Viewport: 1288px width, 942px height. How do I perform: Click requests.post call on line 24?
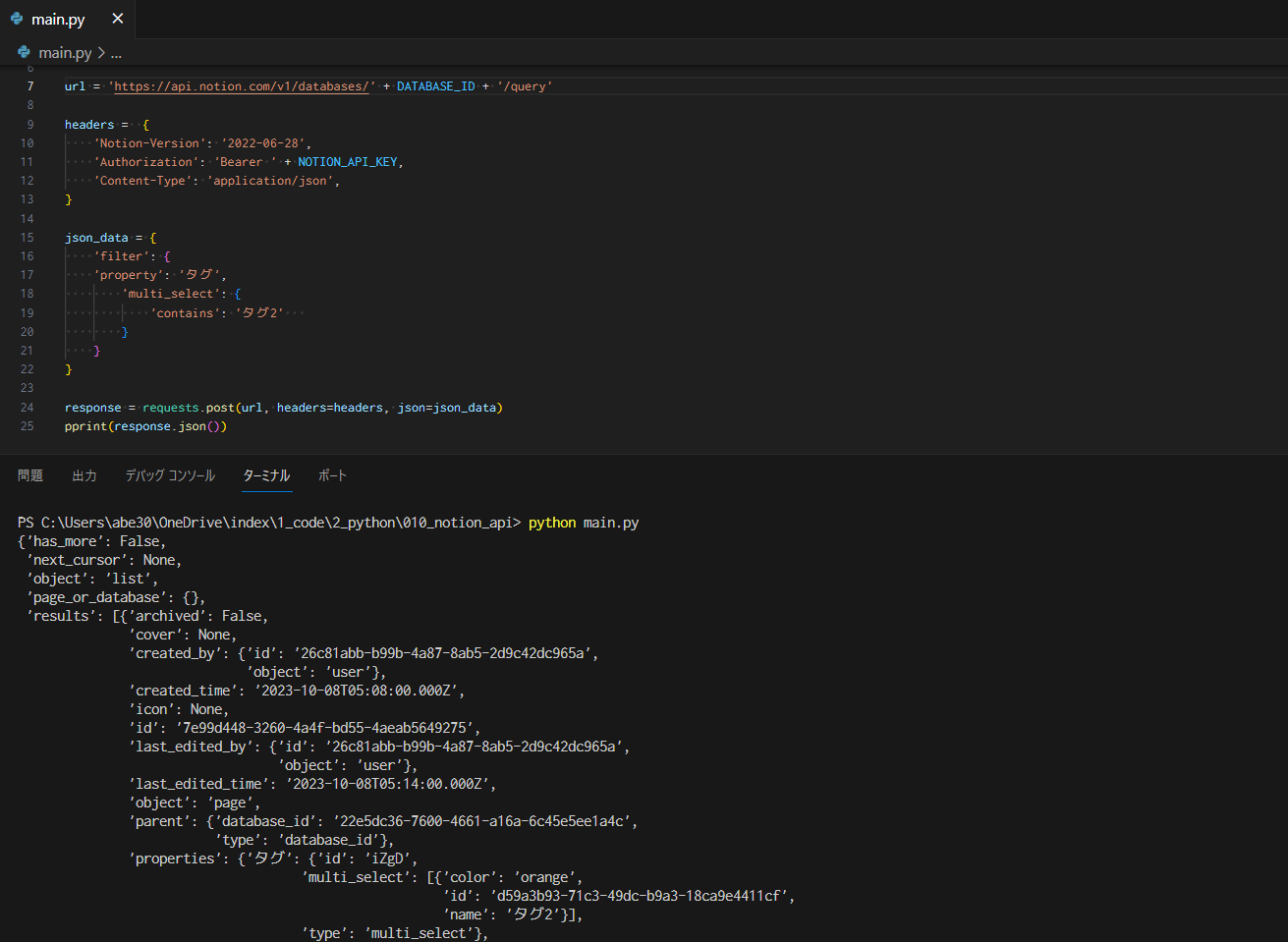[x=189, y=408]
